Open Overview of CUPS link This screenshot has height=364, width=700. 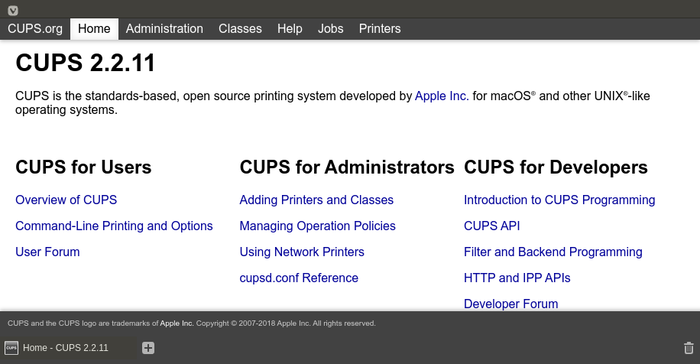tap(66, 200)
